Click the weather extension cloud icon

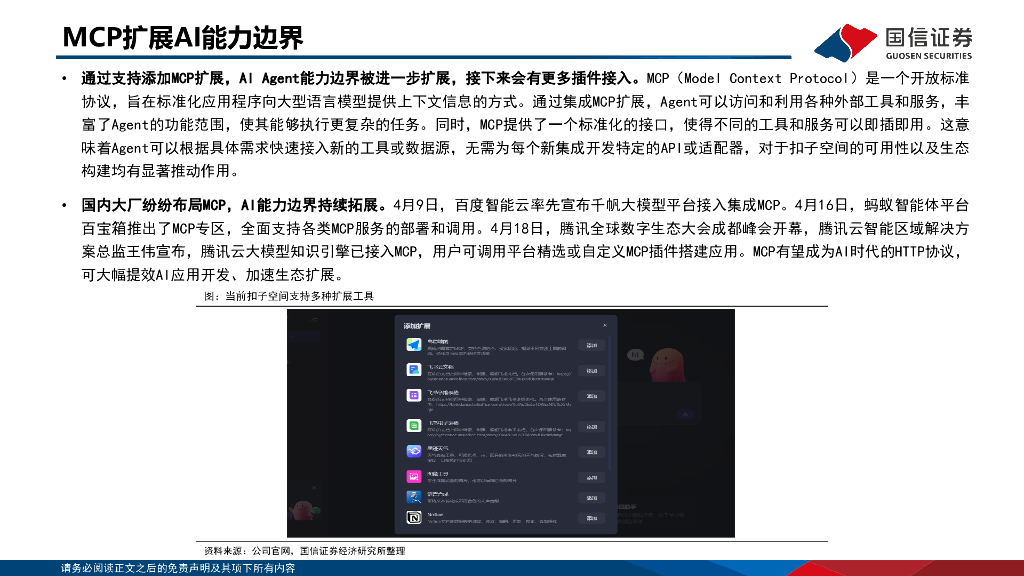pyautogui.click(x=413, y=451)
